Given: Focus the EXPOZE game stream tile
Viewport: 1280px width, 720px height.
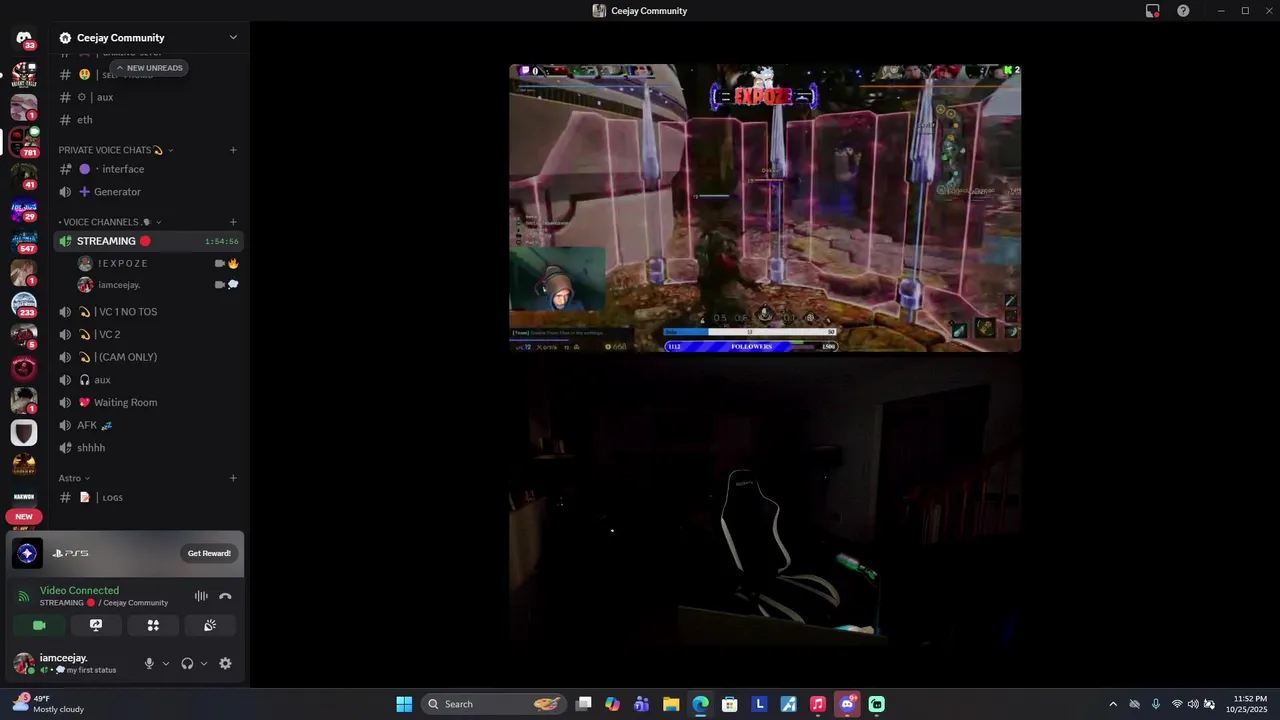Looking at the screenshot, I should click(765, 208).
